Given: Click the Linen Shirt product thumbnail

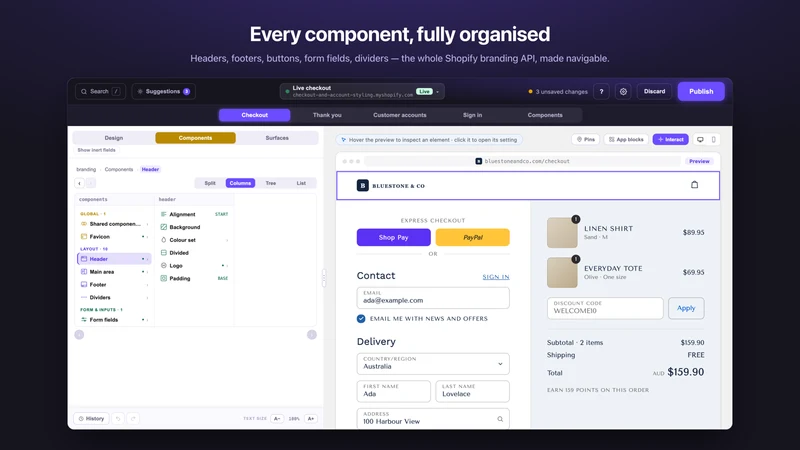Looking at the screenshot, I should click(562, 233).
